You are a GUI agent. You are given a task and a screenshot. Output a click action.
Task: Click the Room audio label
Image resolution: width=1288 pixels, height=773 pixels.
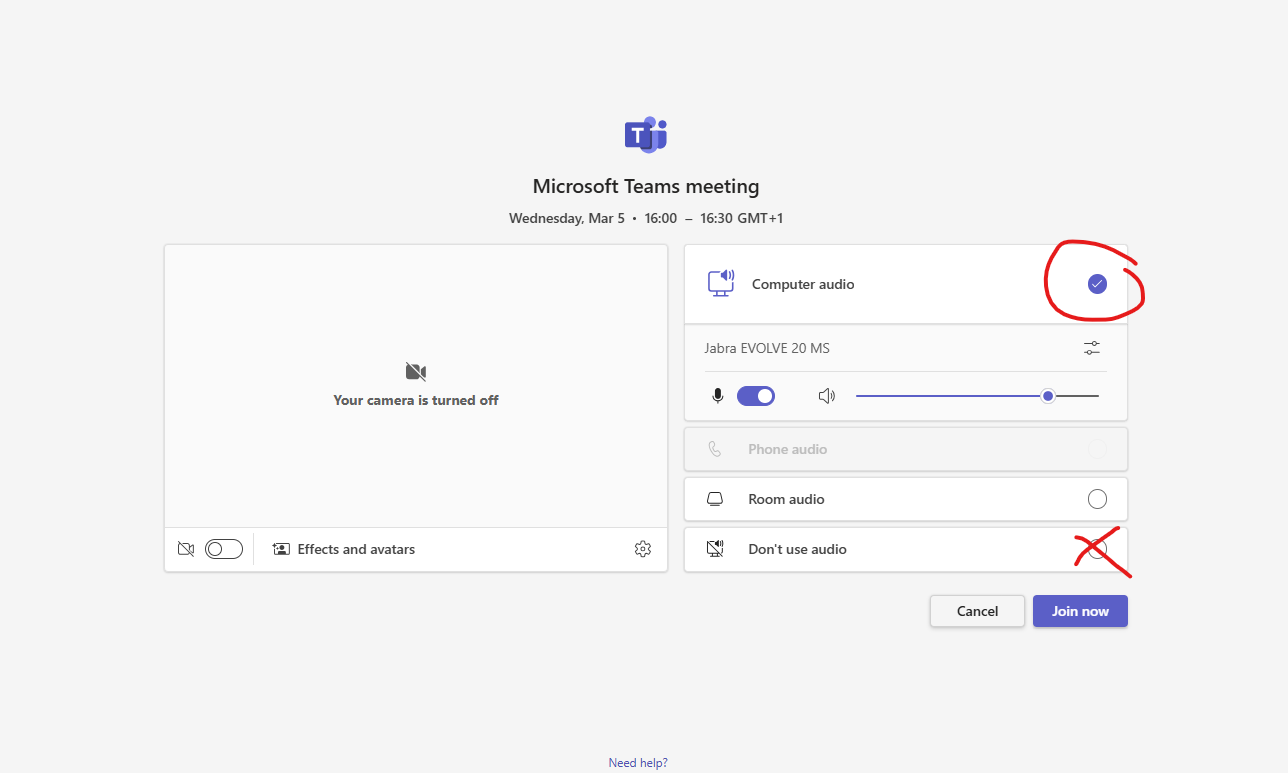[786, 499]
